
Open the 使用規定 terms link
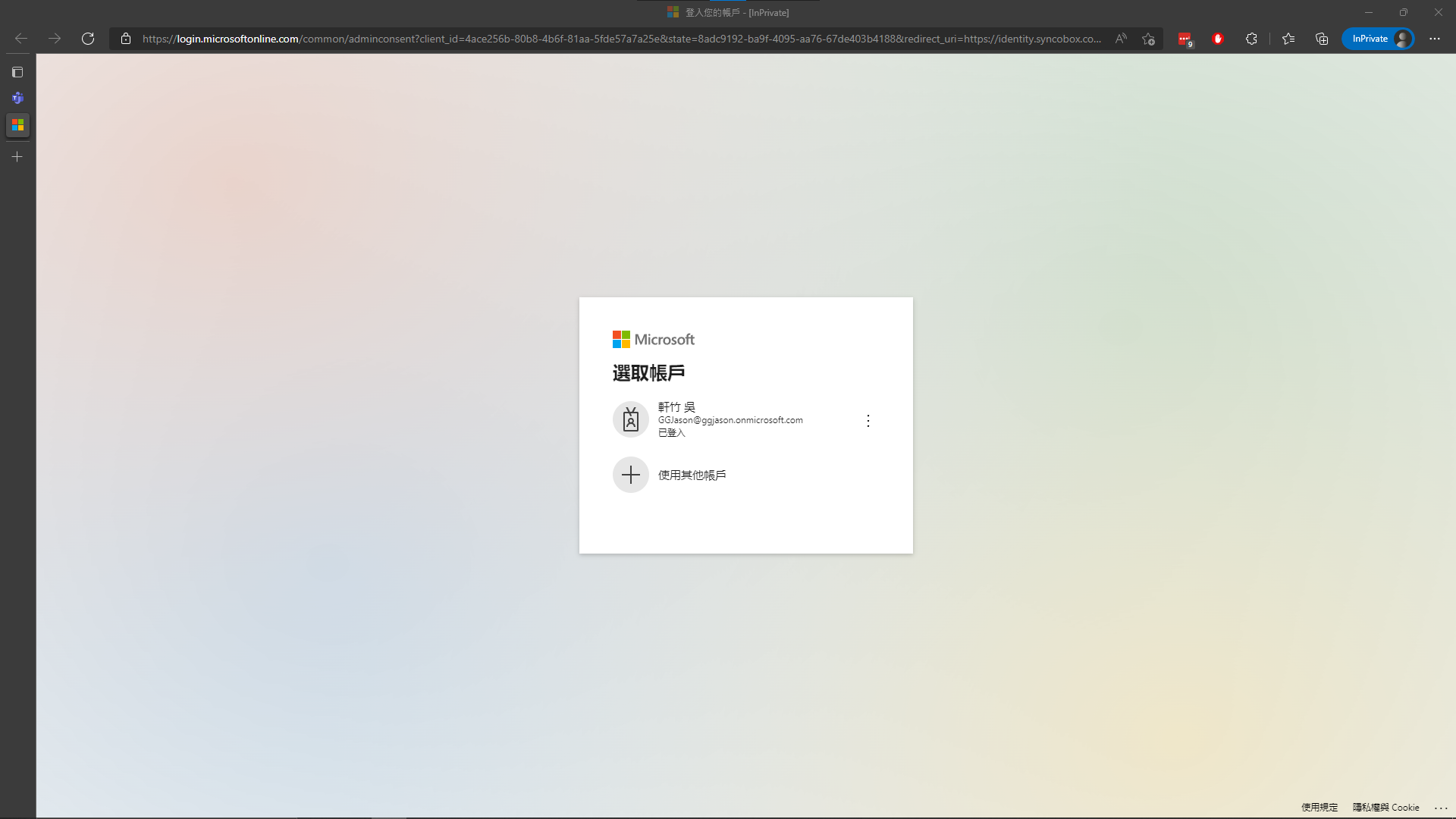tap(1319, 808)
